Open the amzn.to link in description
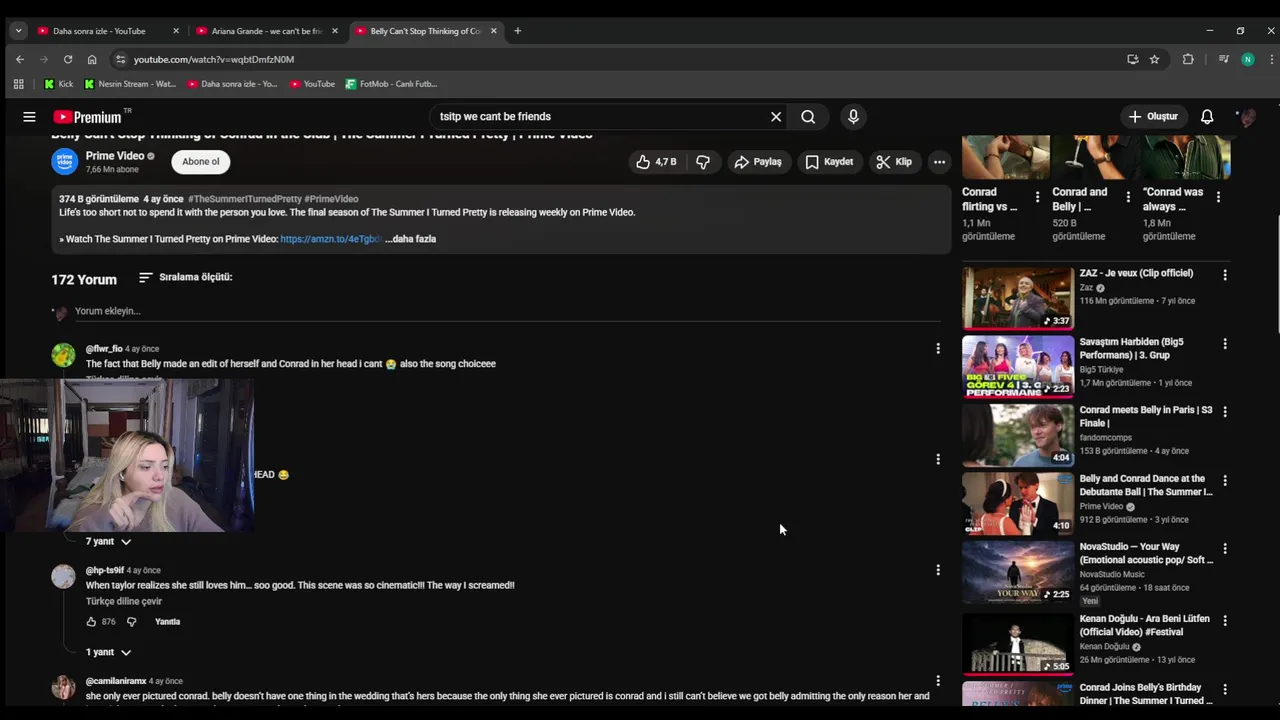The image size is (1280, 720). pyautogui.click(x=330, y=239)
